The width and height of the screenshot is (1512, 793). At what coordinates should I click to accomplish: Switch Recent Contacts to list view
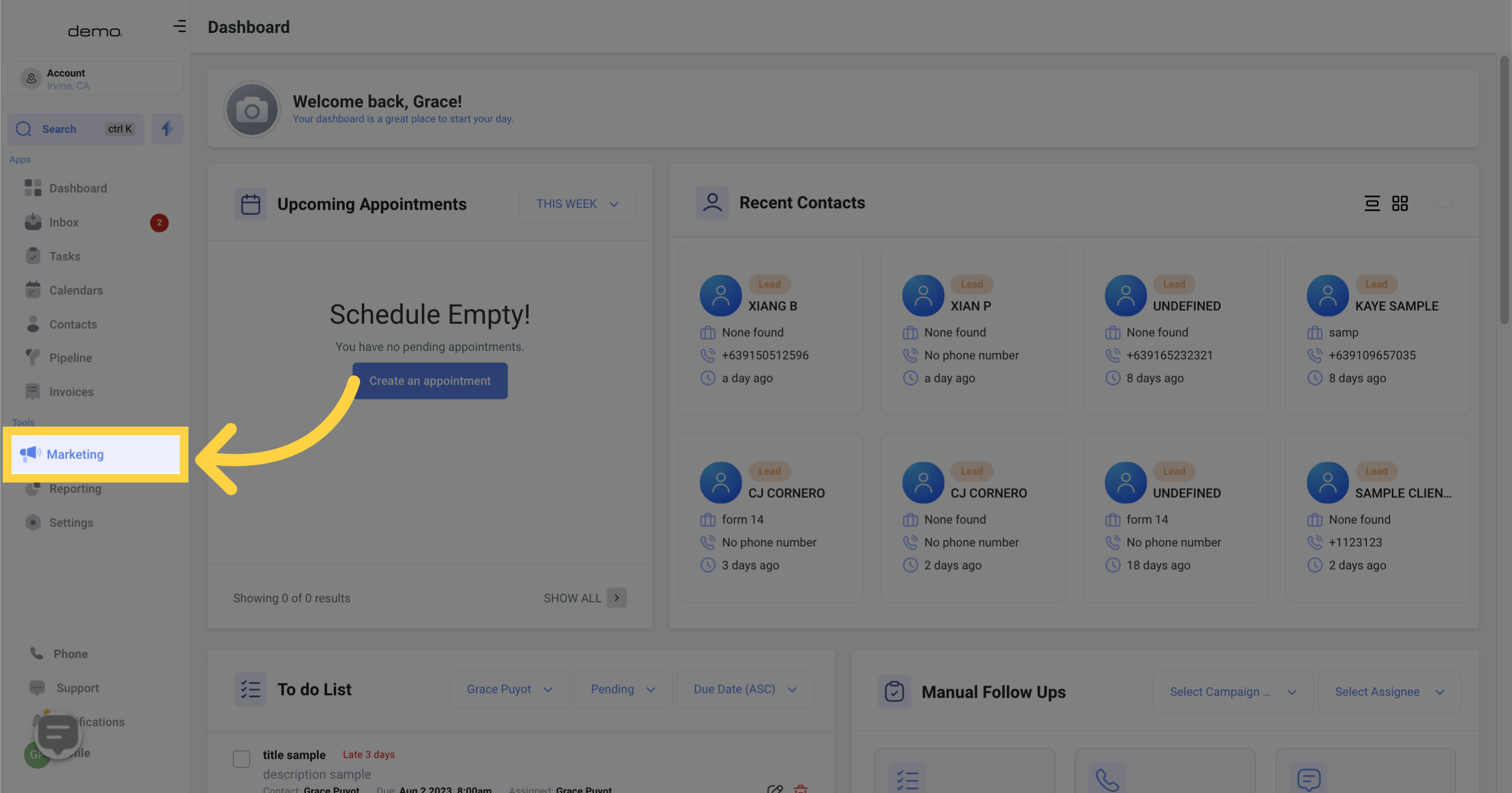tap(1372, 203)
